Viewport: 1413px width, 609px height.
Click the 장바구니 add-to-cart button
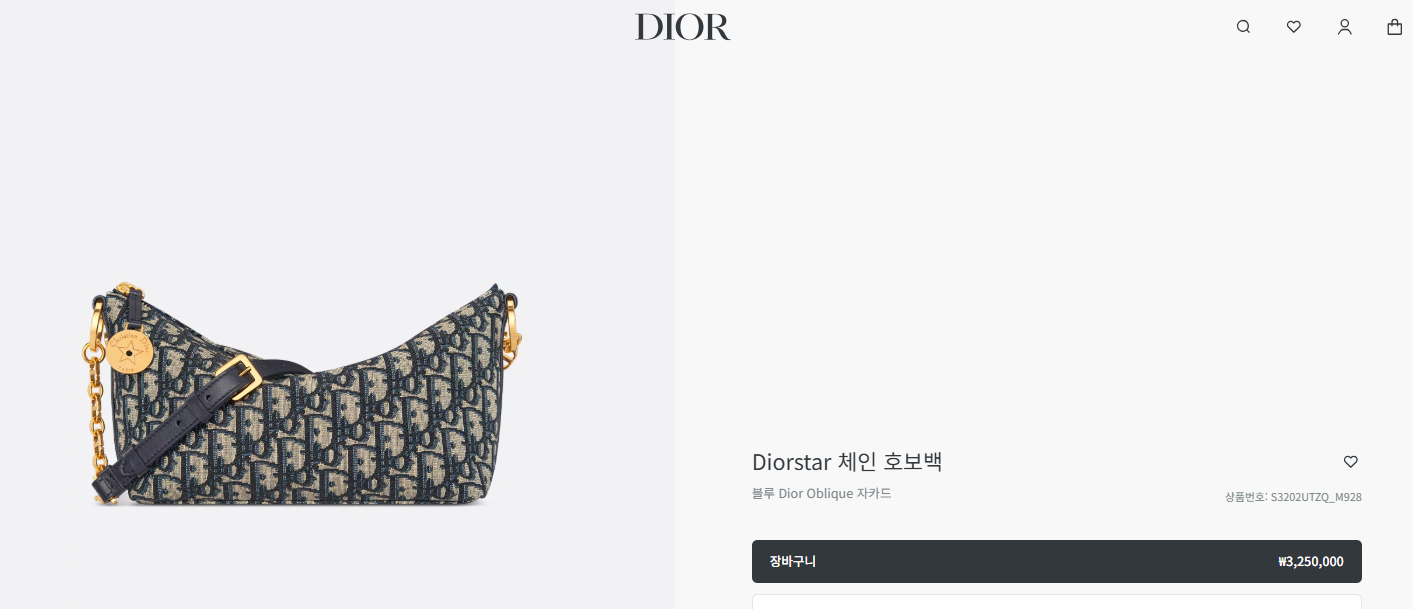[1056, 561]
